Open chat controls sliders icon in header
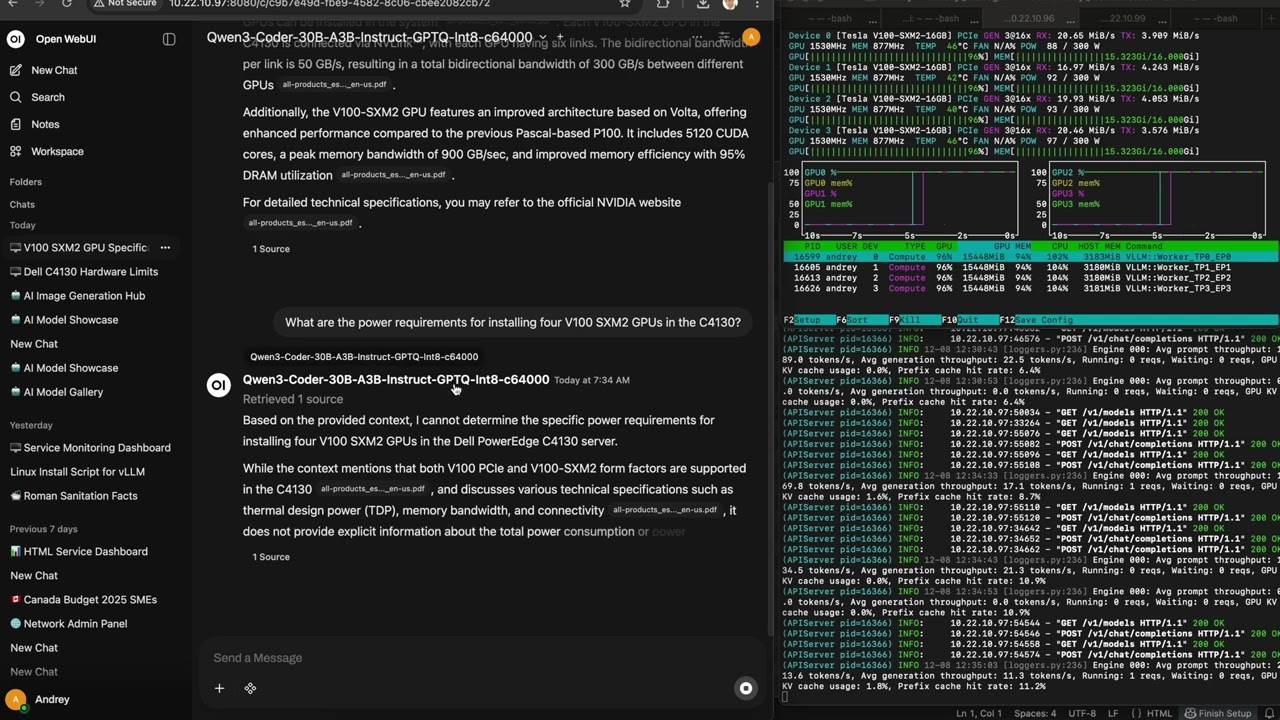 725,38
